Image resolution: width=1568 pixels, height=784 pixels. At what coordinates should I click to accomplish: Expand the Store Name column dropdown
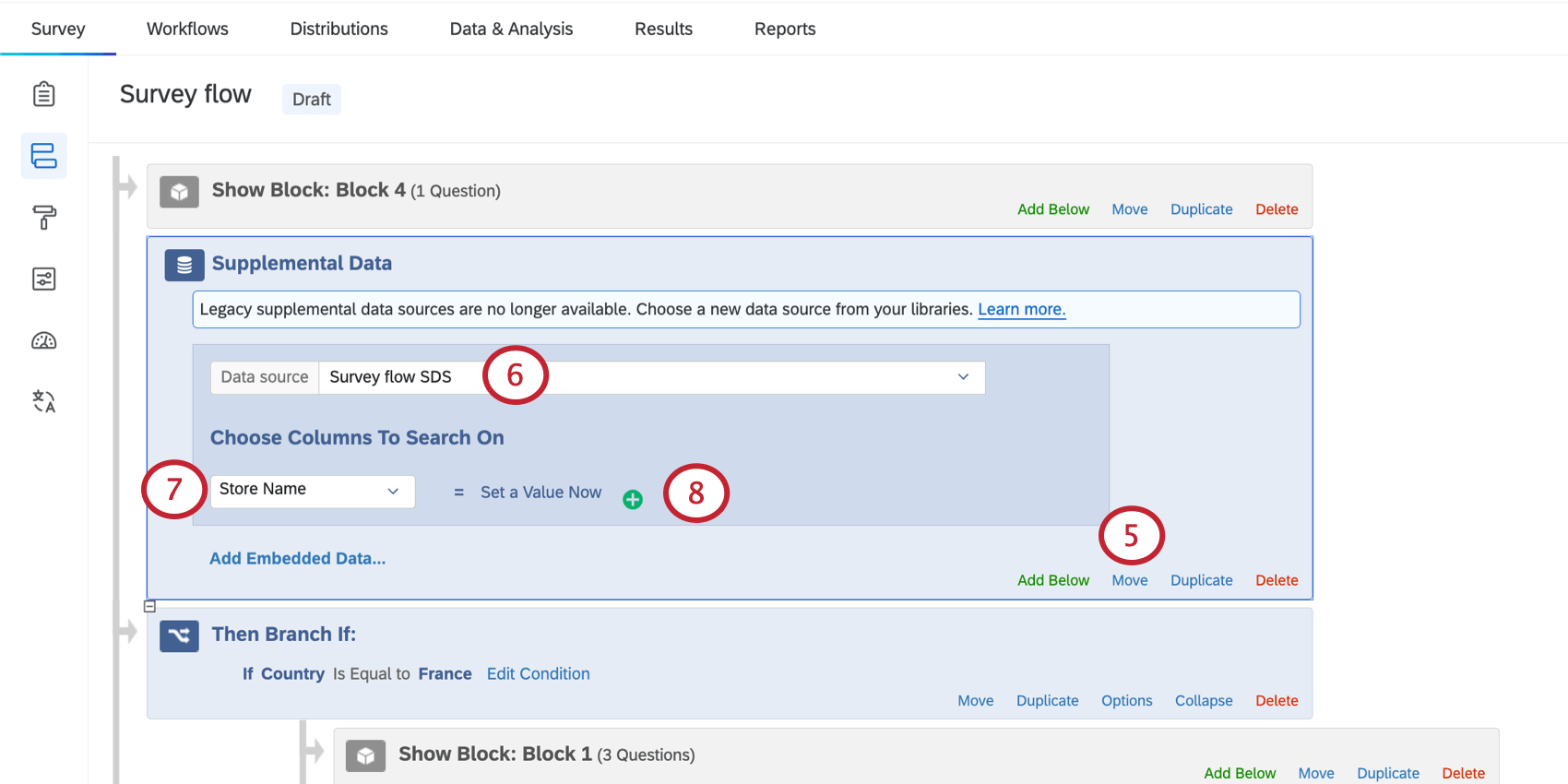[312, 491]
